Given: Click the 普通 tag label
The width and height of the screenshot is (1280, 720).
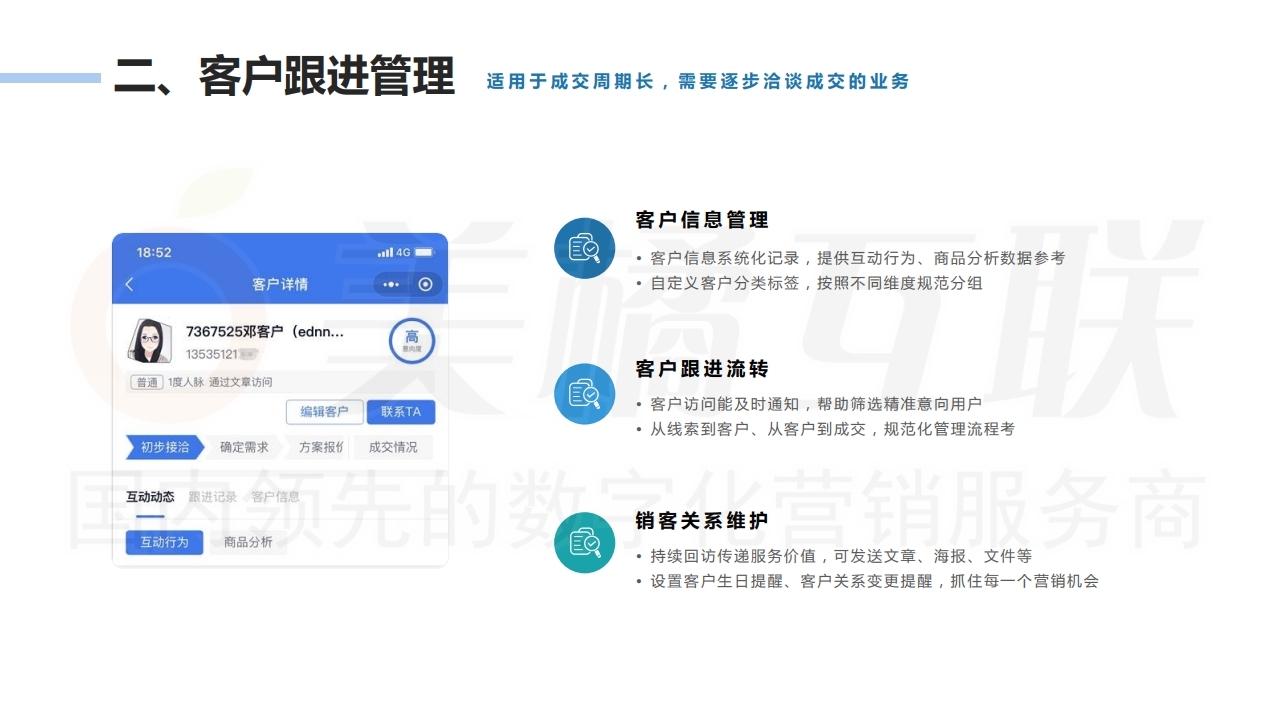Looking at the screenshot, I should (147, 382).
